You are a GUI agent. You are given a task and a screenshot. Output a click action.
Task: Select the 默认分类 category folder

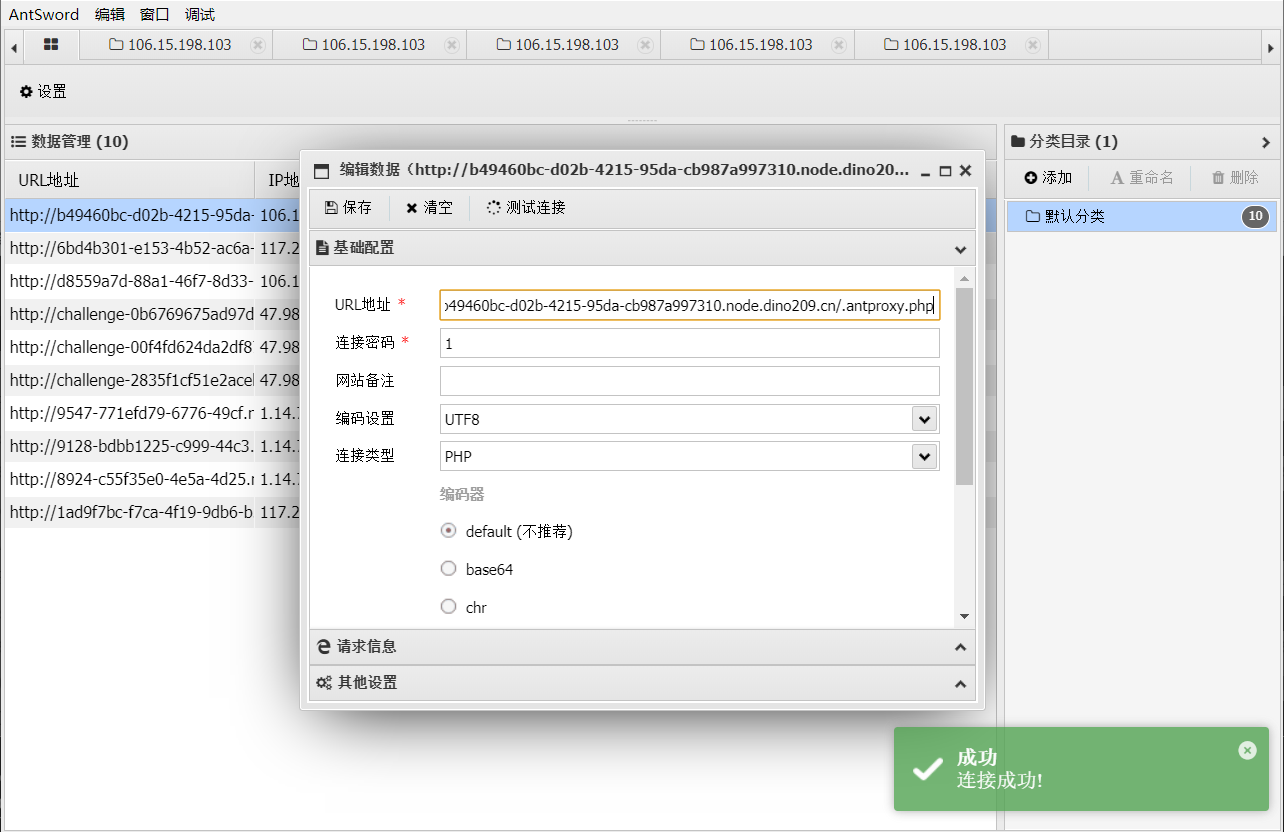(1141, 216)
